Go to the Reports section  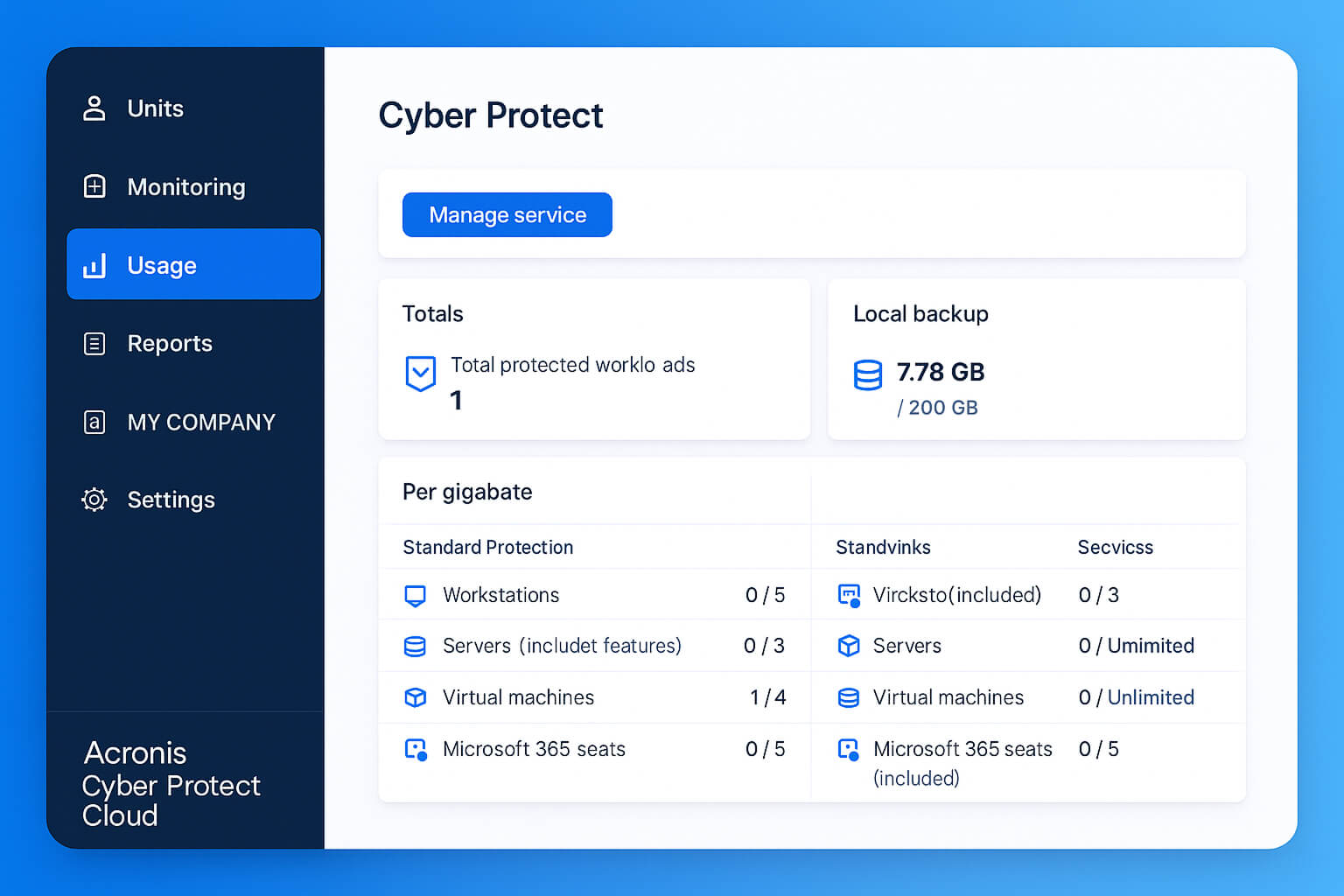click(170, 344)
